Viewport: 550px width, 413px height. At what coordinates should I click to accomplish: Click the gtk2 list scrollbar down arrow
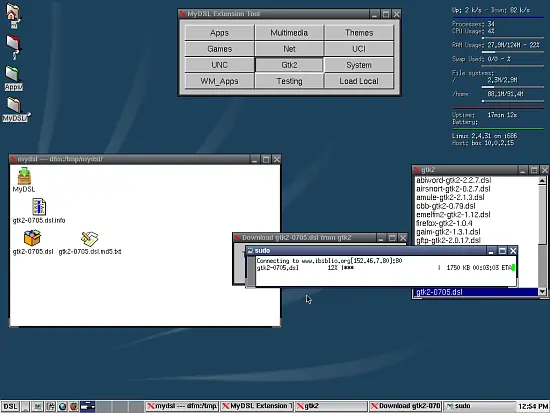(542, 292)
